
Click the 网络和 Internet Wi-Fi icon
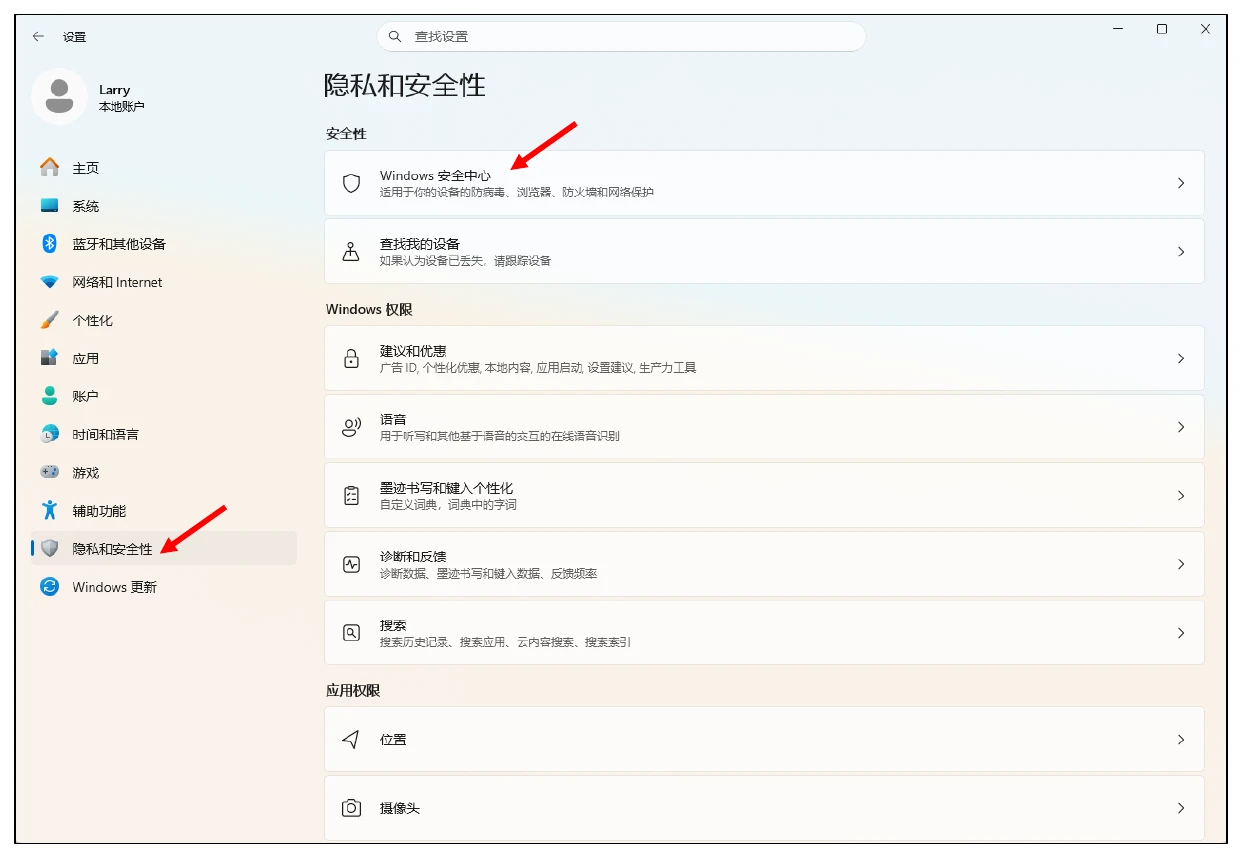[49, 282]
